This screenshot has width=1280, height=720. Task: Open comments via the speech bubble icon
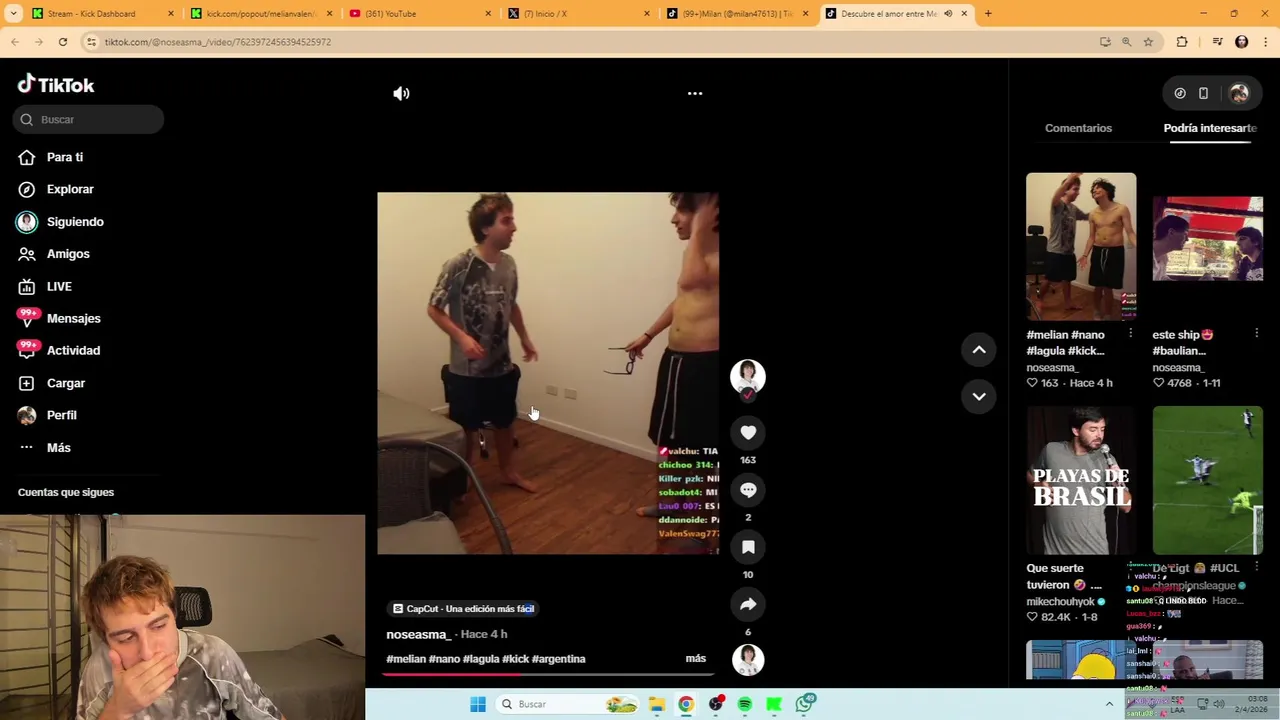(748, 489)
